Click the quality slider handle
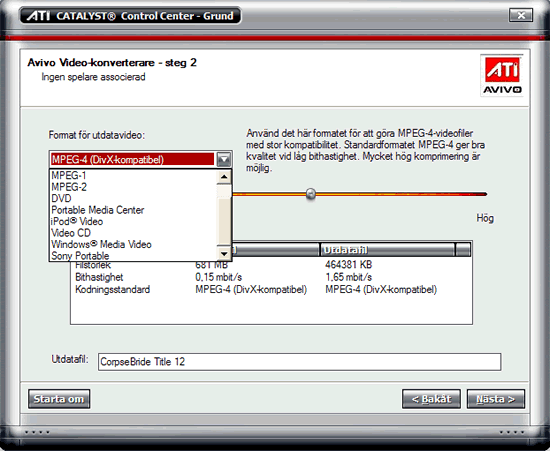 pyautogui.click(x=310, y=194)
